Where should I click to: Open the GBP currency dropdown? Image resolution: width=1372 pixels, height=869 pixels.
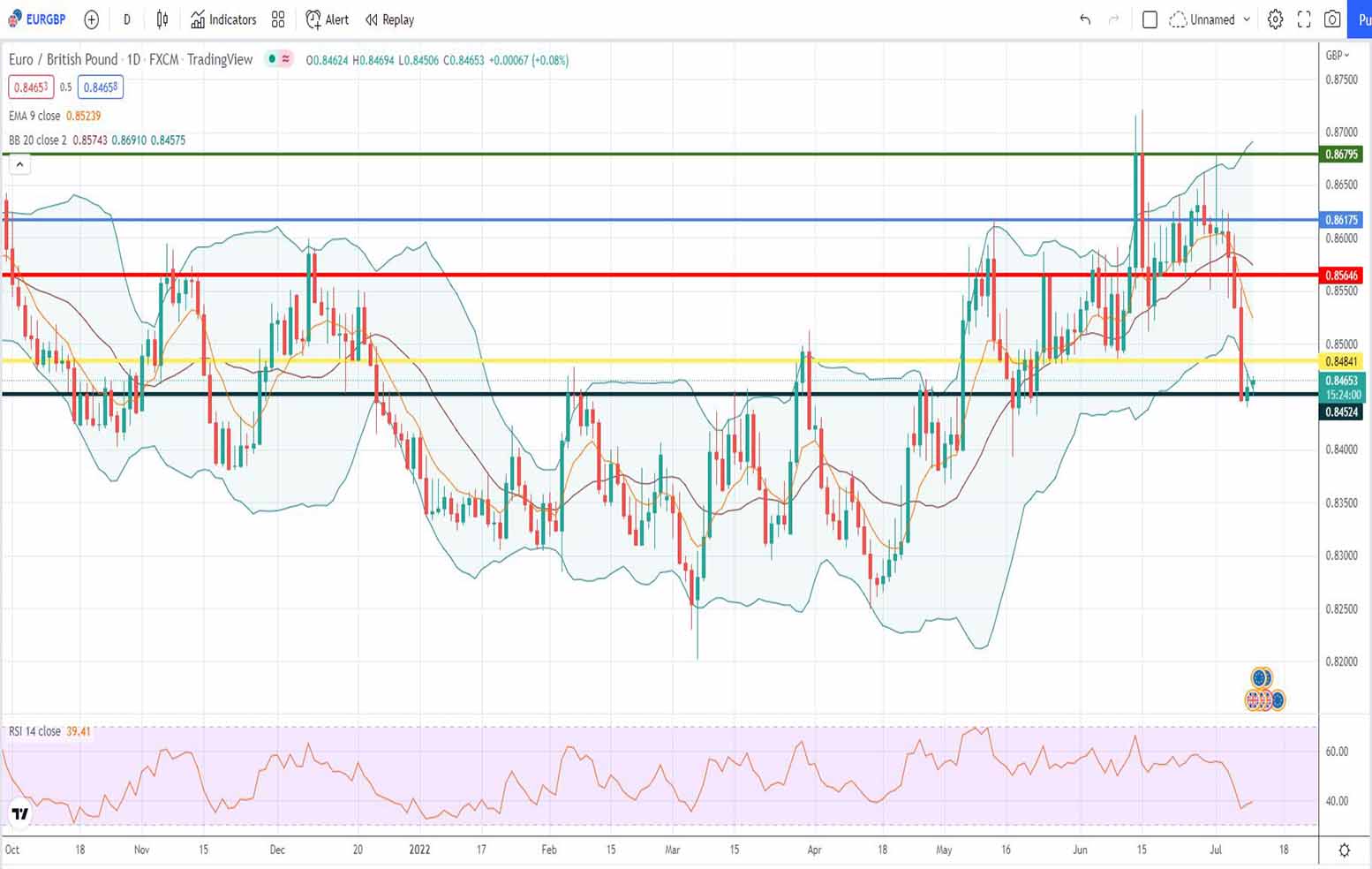(1338, 56)
